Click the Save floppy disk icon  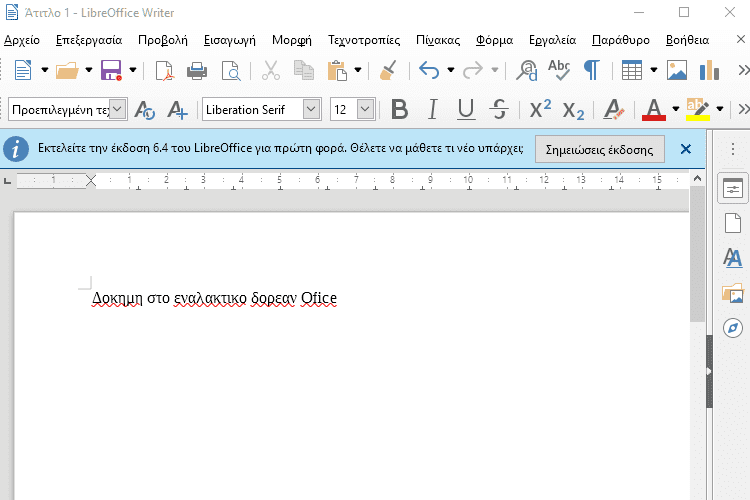tap(111, 70)
